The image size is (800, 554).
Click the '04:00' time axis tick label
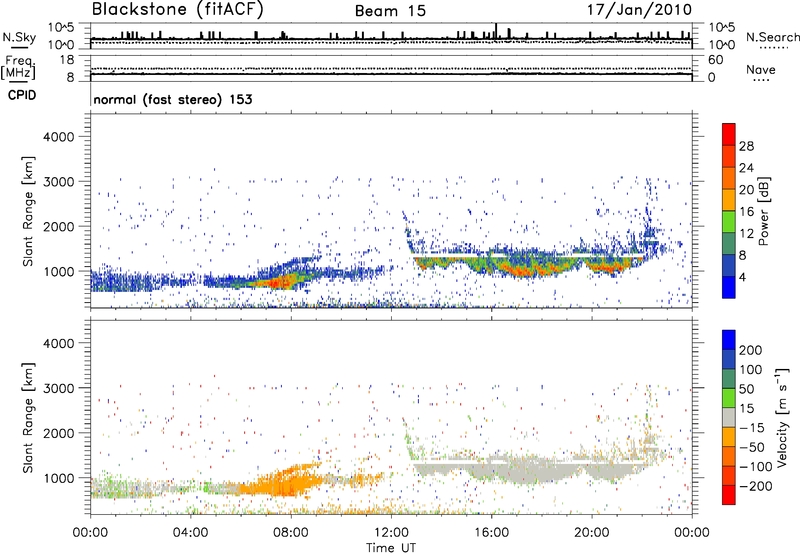(190, 533)
